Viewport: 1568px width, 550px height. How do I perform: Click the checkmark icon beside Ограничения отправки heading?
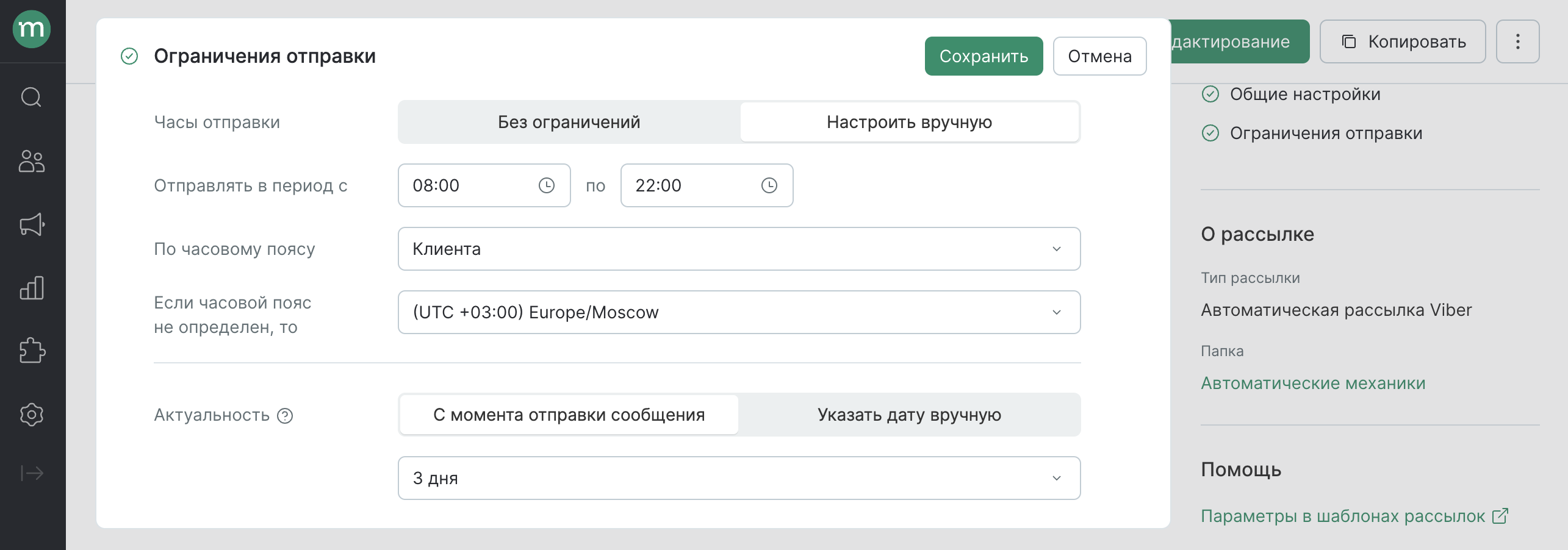[x=129, y=56]
